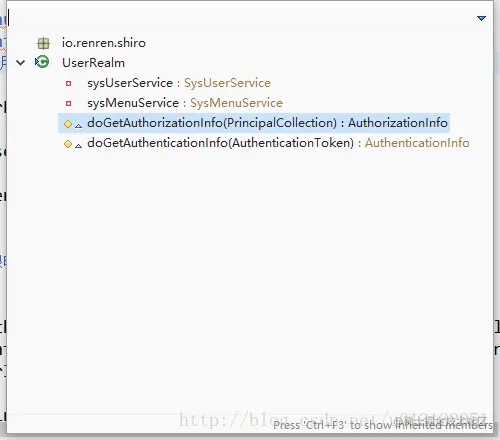Select the io.renren.shiro package entry

pos(104,43)
